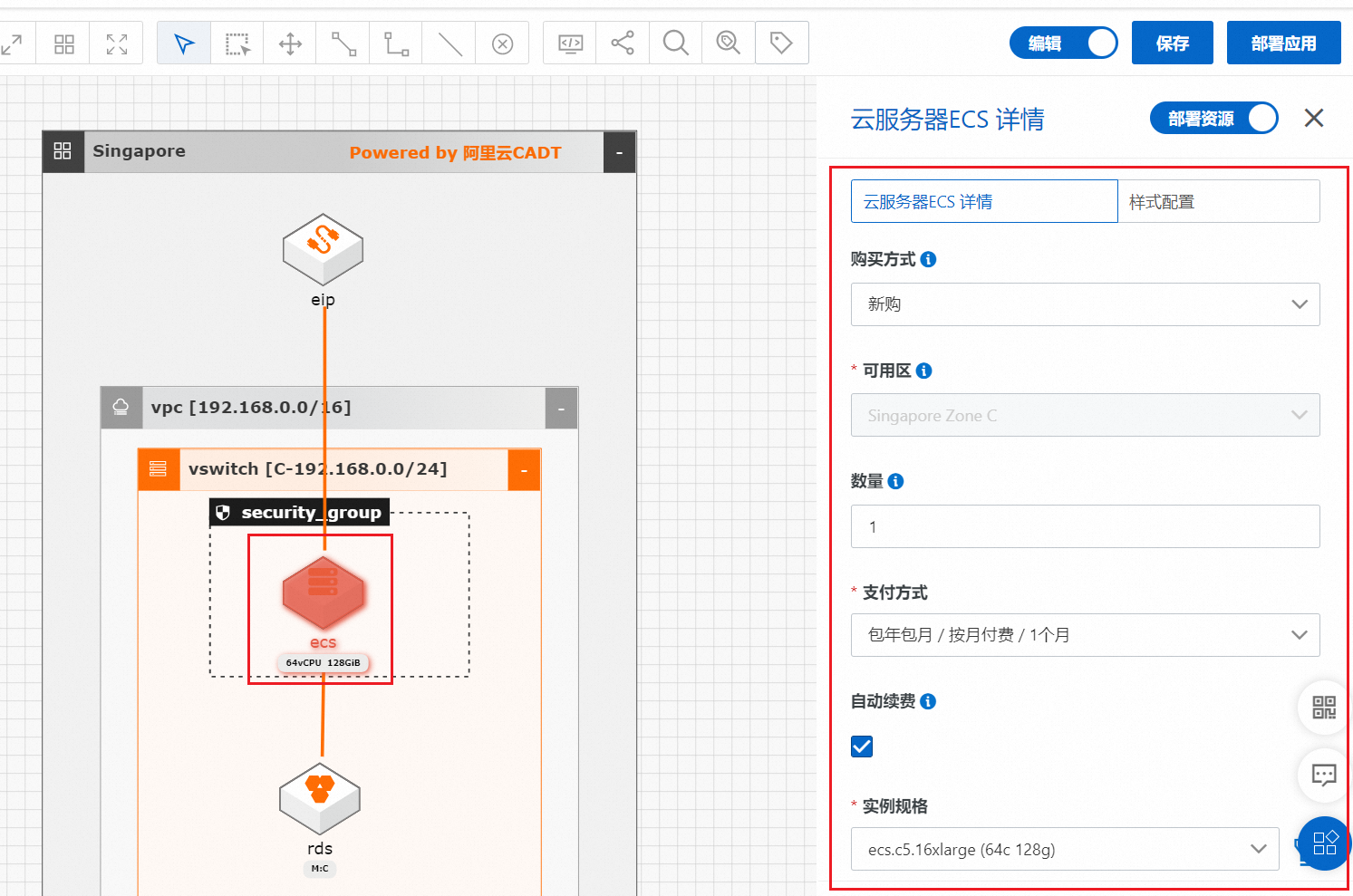Open the chat feedback floating button
The height and width of the screenshot is (896, 1353).
[1324, 776]
